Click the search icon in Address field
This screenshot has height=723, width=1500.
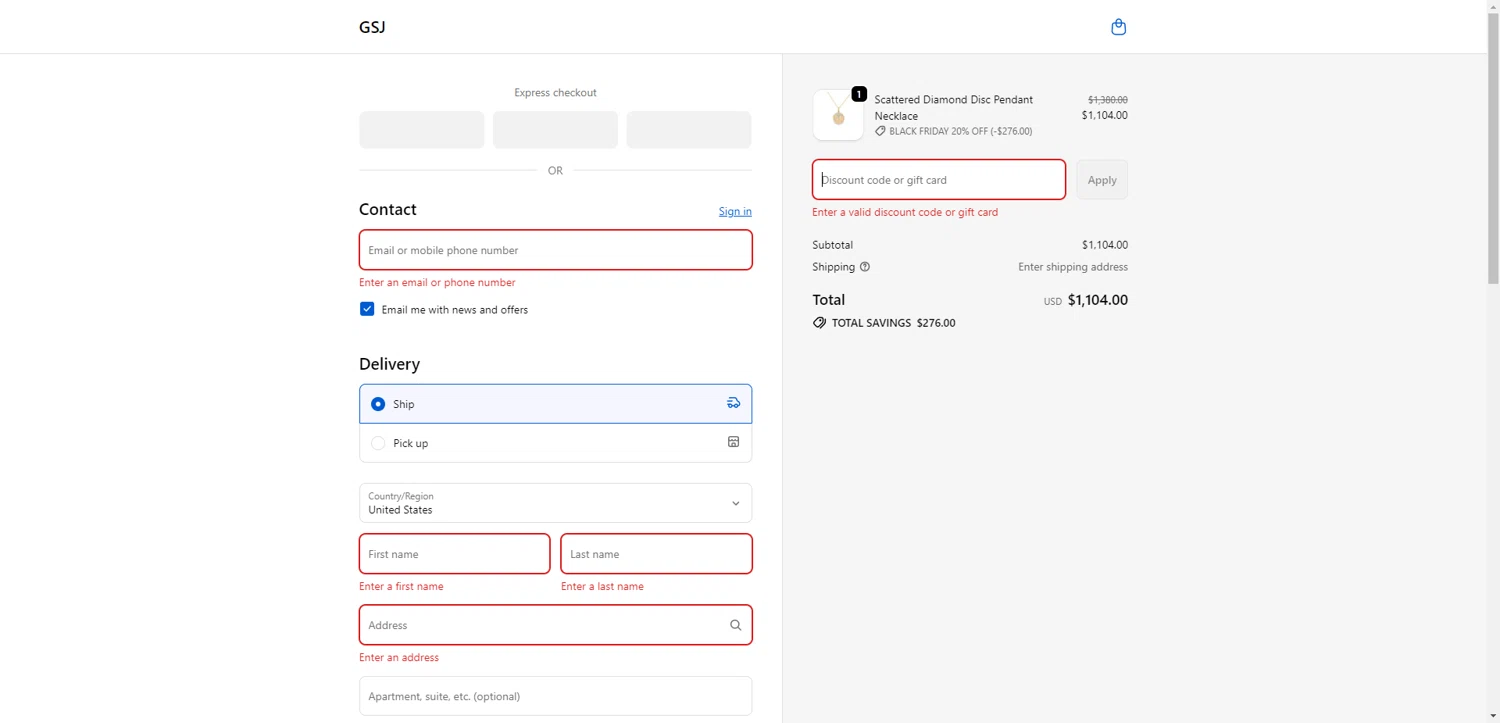point(735,625)
